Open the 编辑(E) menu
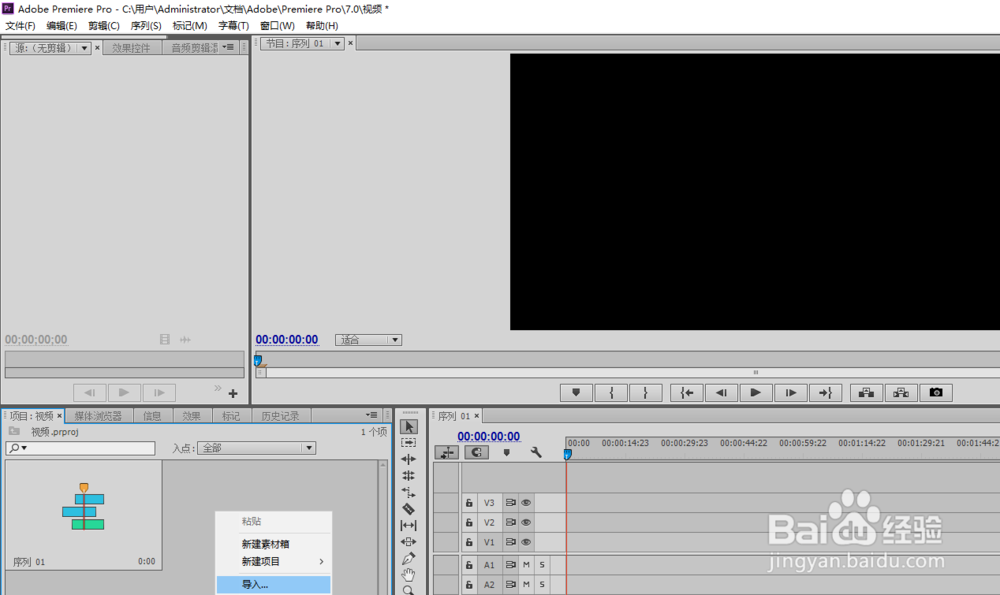Image resolution: width=1000 pixels, height=595 pixels. 61,26
